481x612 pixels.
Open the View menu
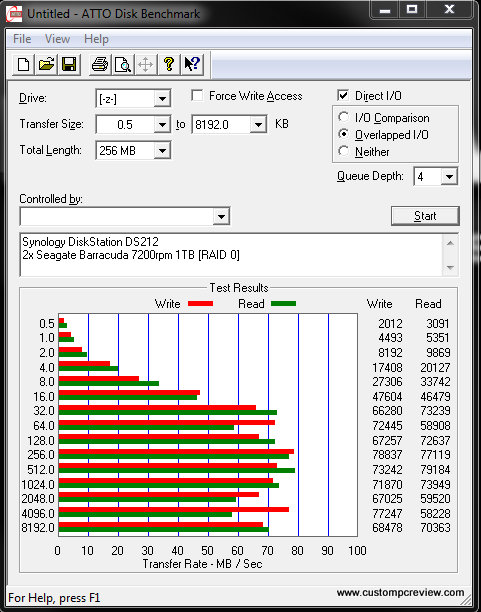pos(57,39)
